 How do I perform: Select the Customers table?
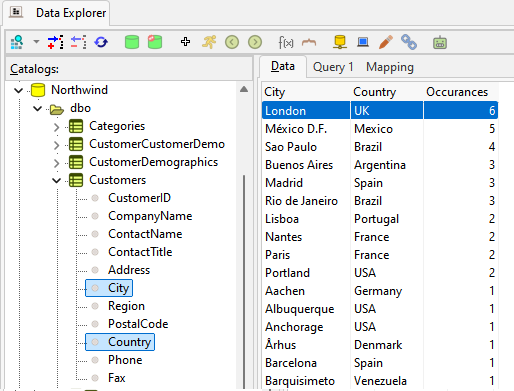[118, 180]
